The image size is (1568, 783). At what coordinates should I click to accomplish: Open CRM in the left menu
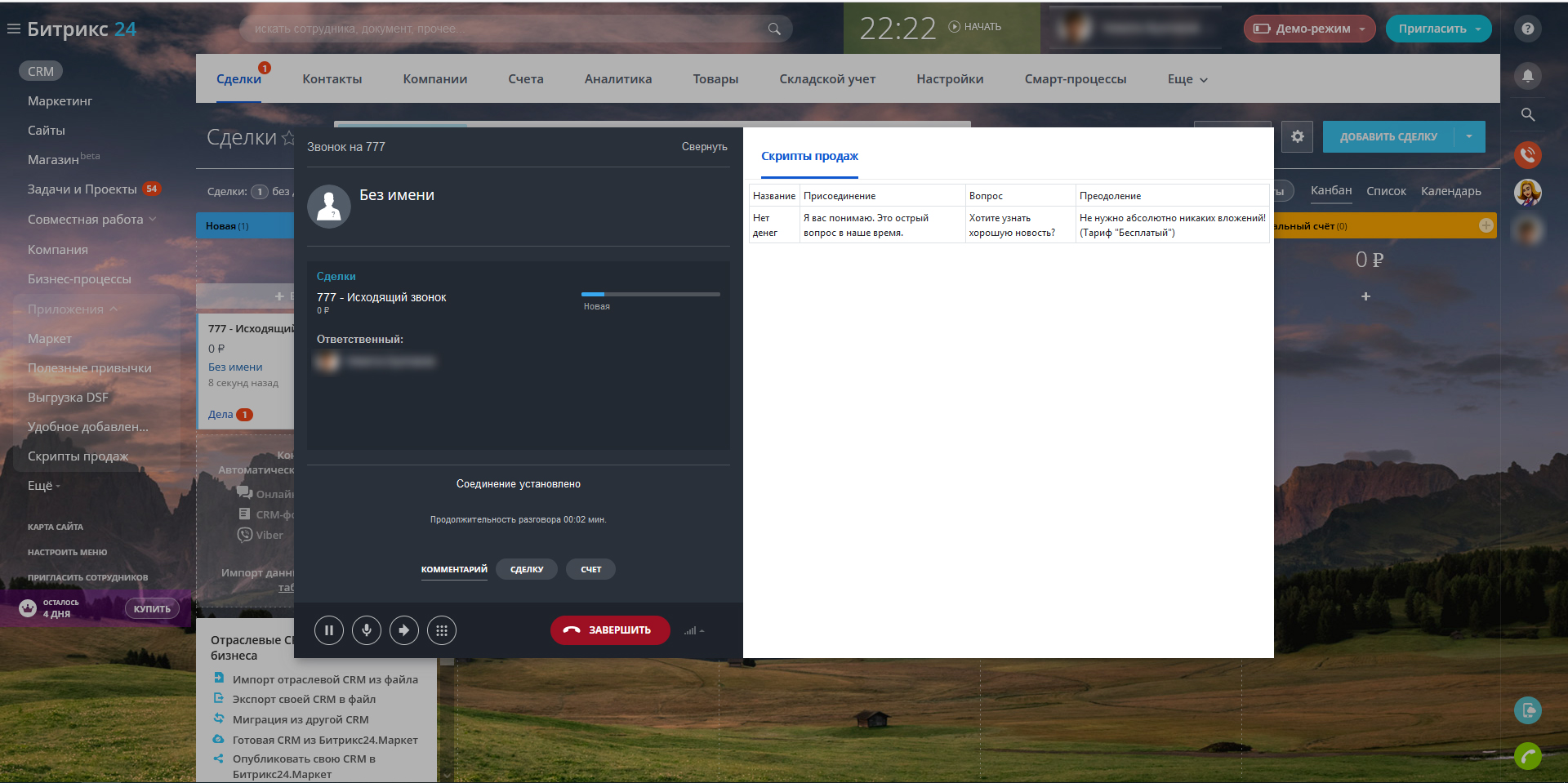click(41, 71)
